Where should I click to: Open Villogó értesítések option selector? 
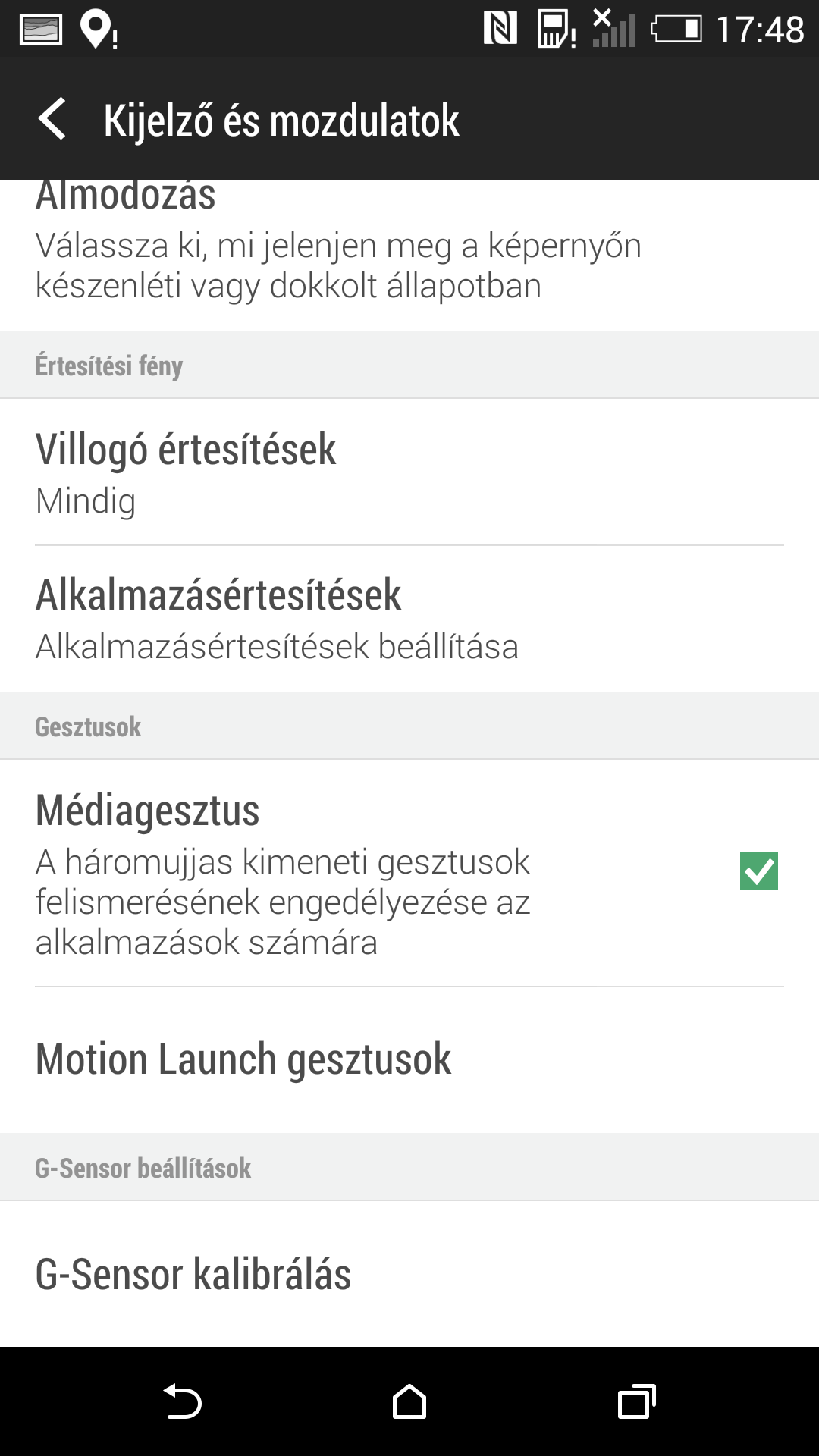[x=409, y=472]
